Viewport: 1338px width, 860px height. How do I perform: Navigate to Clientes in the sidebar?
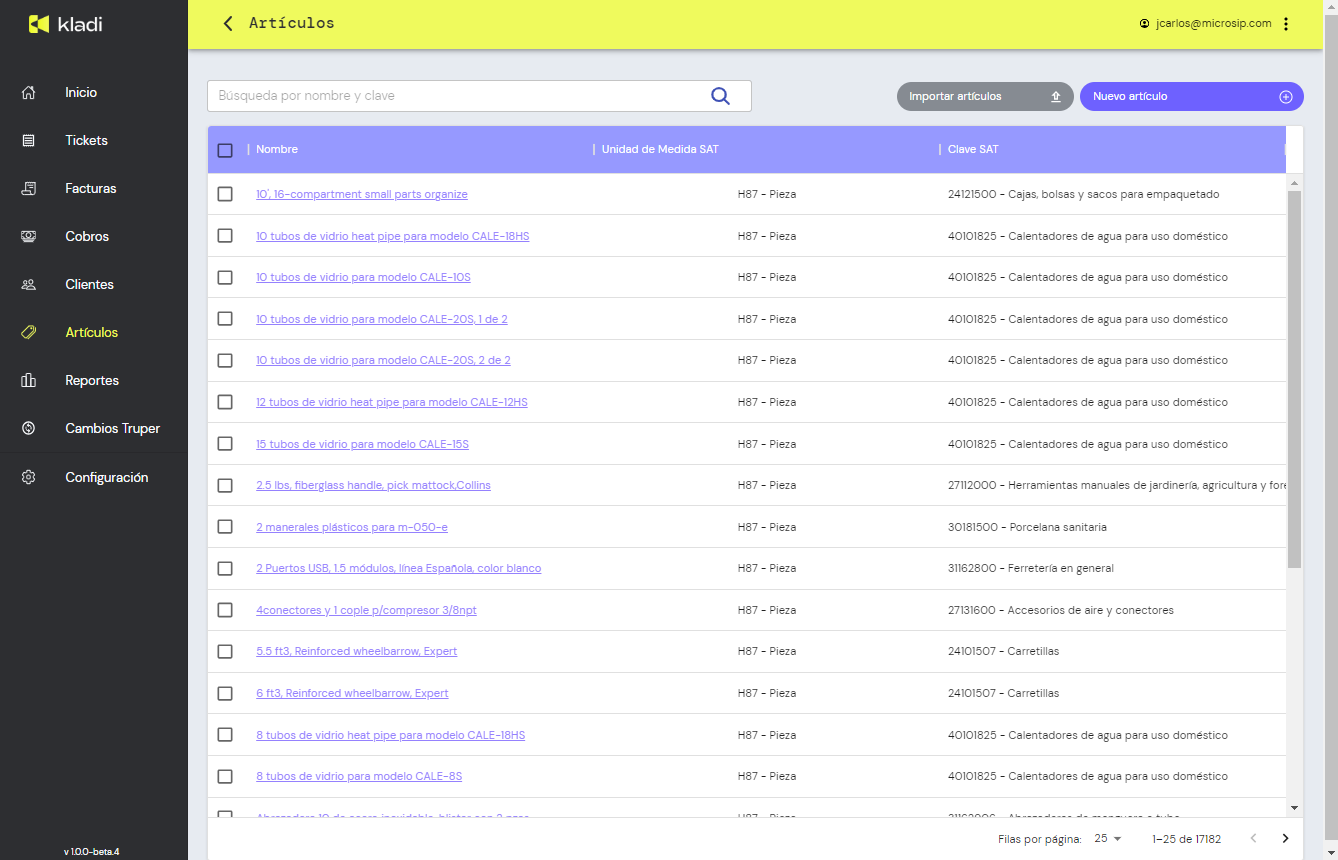click(x=89, y=285)
